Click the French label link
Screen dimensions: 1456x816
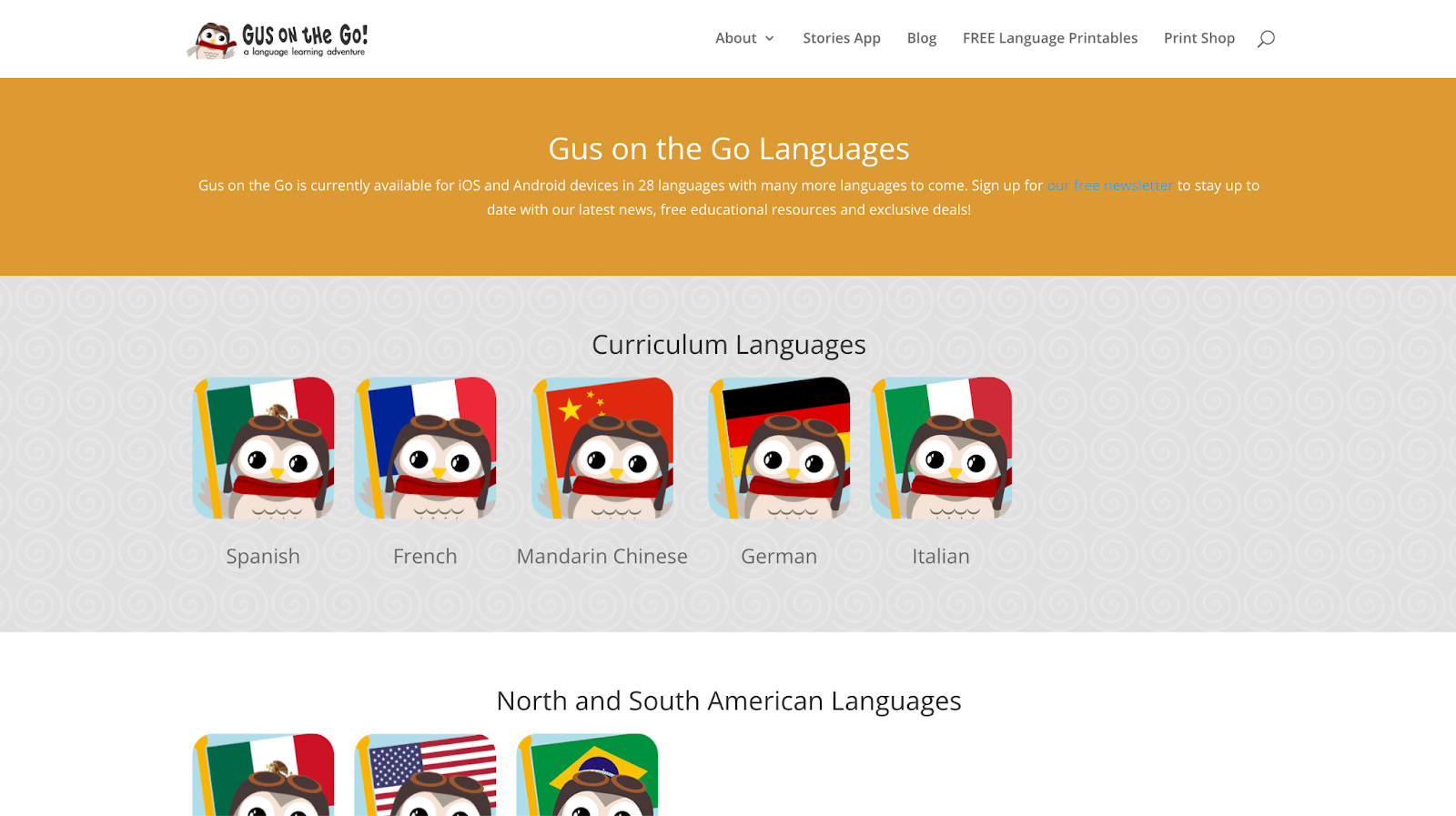coord(425,556)
